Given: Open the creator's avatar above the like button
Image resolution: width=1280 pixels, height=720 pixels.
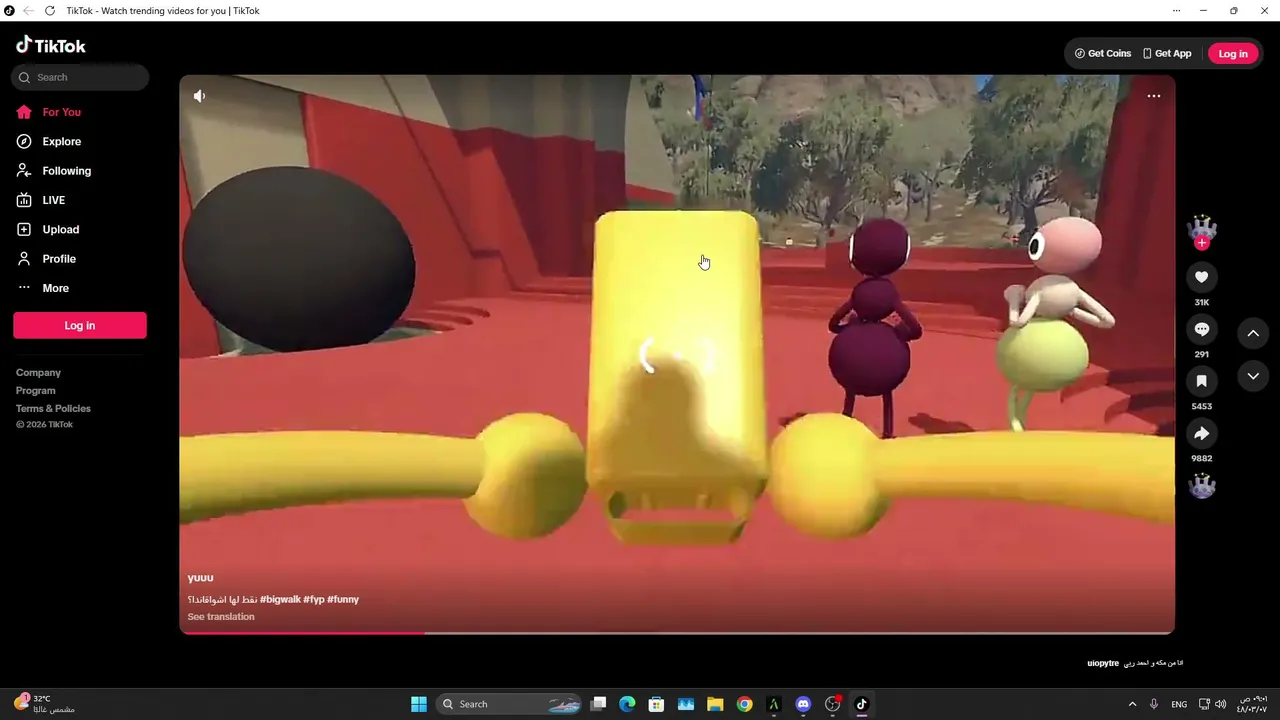Looking at the screenshot, I should tap(1202, 228).
